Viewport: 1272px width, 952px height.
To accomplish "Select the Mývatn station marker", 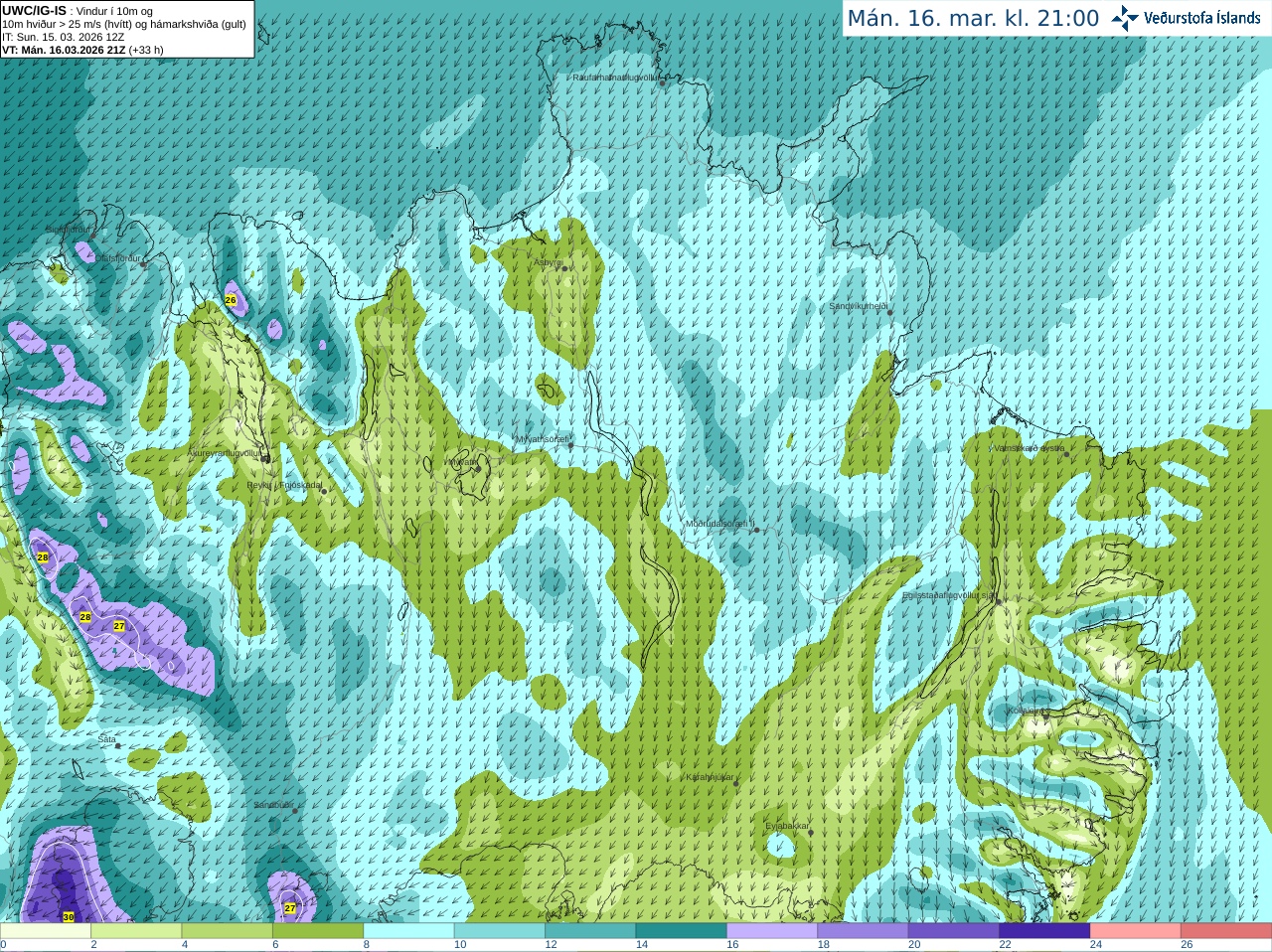I will pos(478,468).
